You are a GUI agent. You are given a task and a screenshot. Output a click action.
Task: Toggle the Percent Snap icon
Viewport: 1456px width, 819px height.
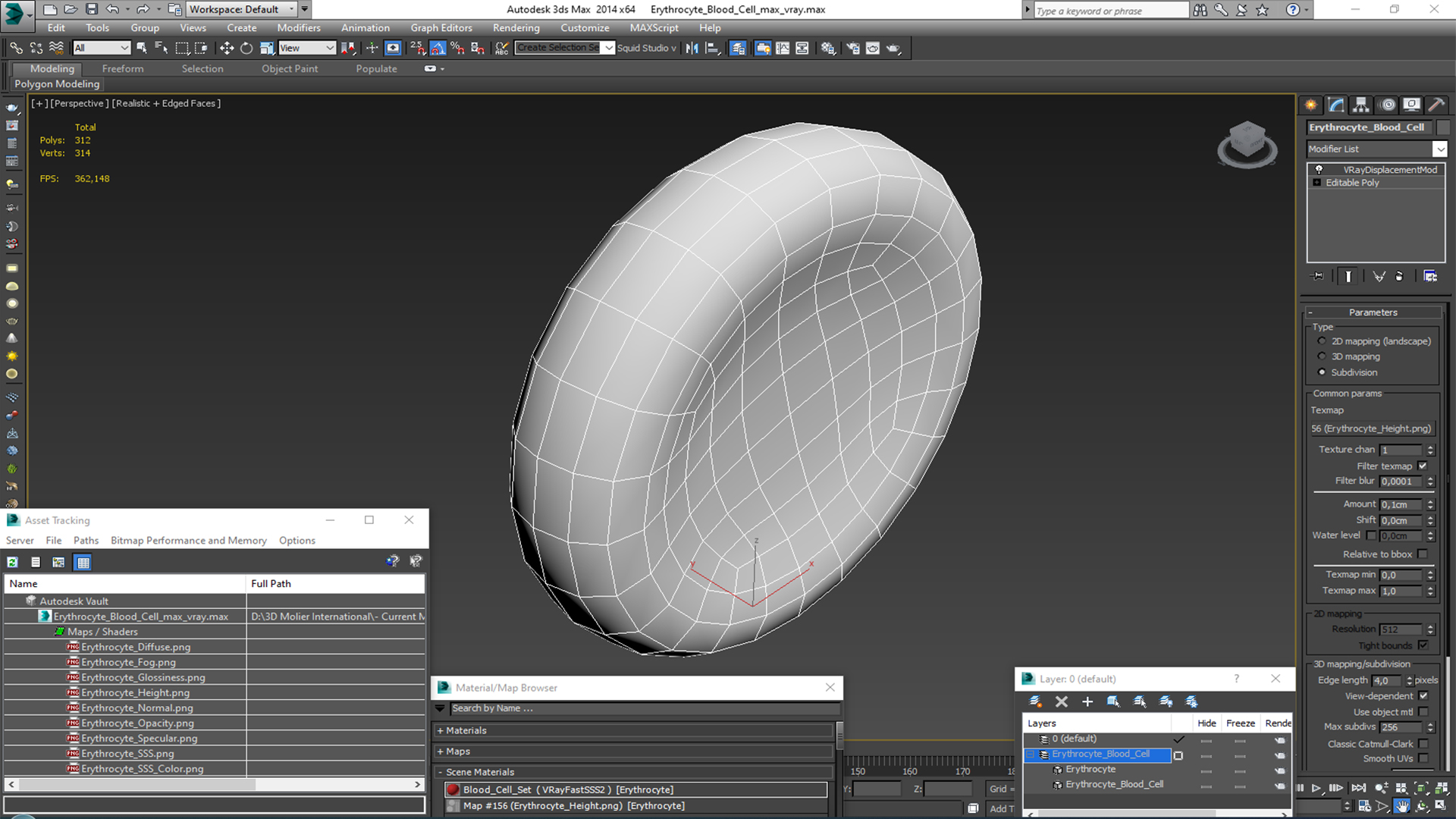pos(457,48)
